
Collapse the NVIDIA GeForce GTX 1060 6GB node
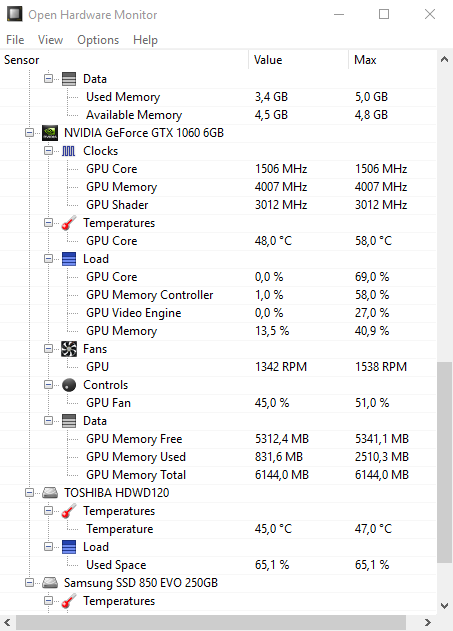(x=29, y=132)
